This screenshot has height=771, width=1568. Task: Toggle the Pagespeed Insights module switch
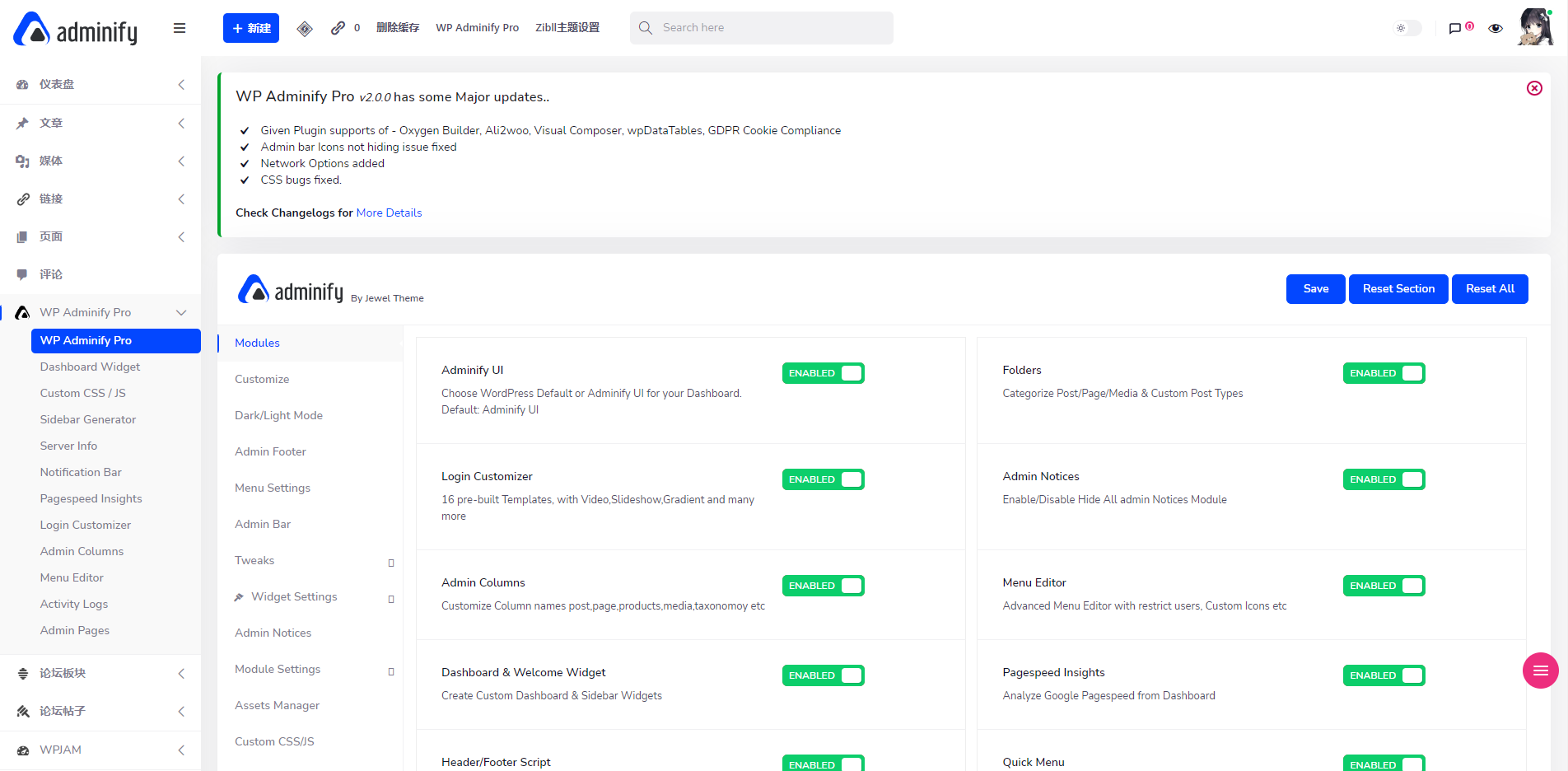coord(1384,675)
